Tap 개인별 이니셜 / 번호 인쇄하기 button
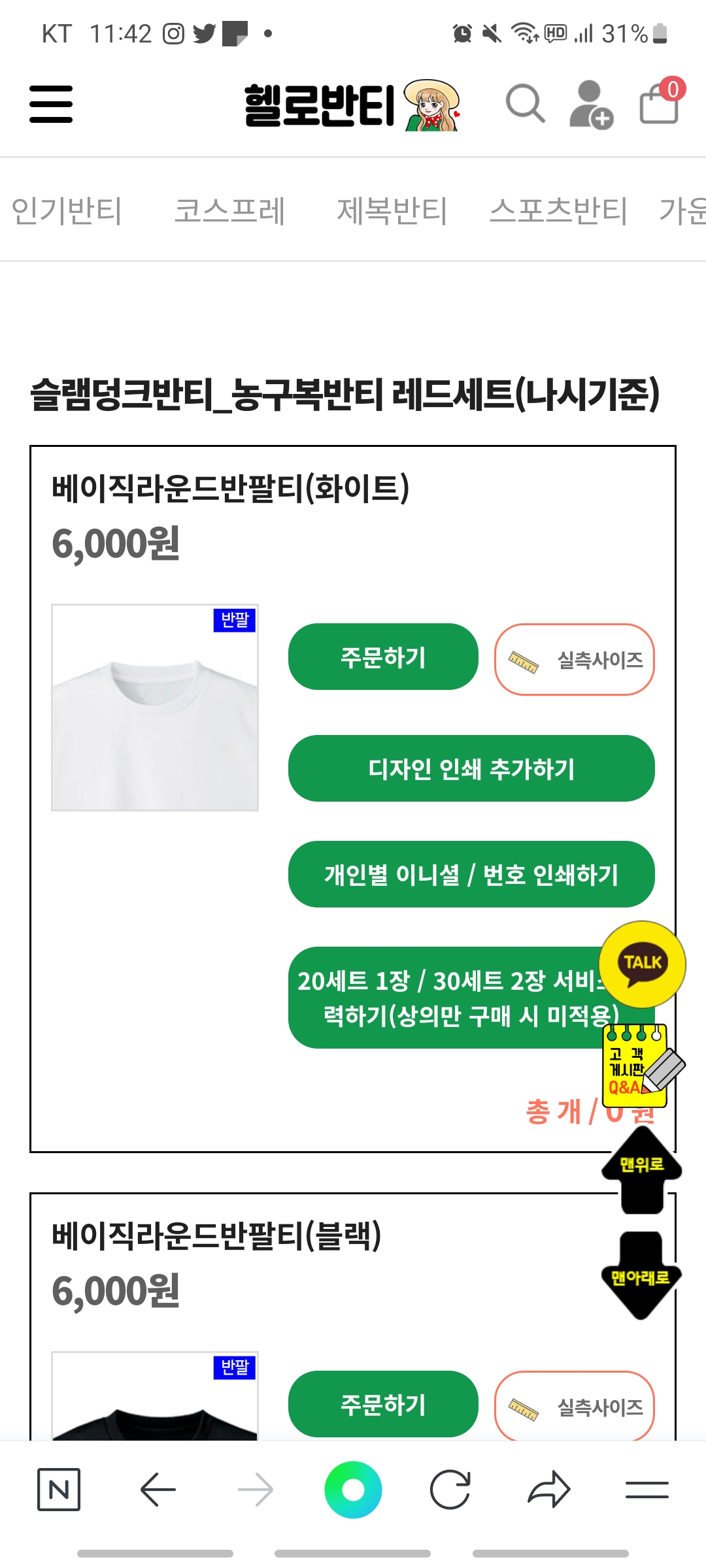706x1568 pixels. (x=471, y=874)
